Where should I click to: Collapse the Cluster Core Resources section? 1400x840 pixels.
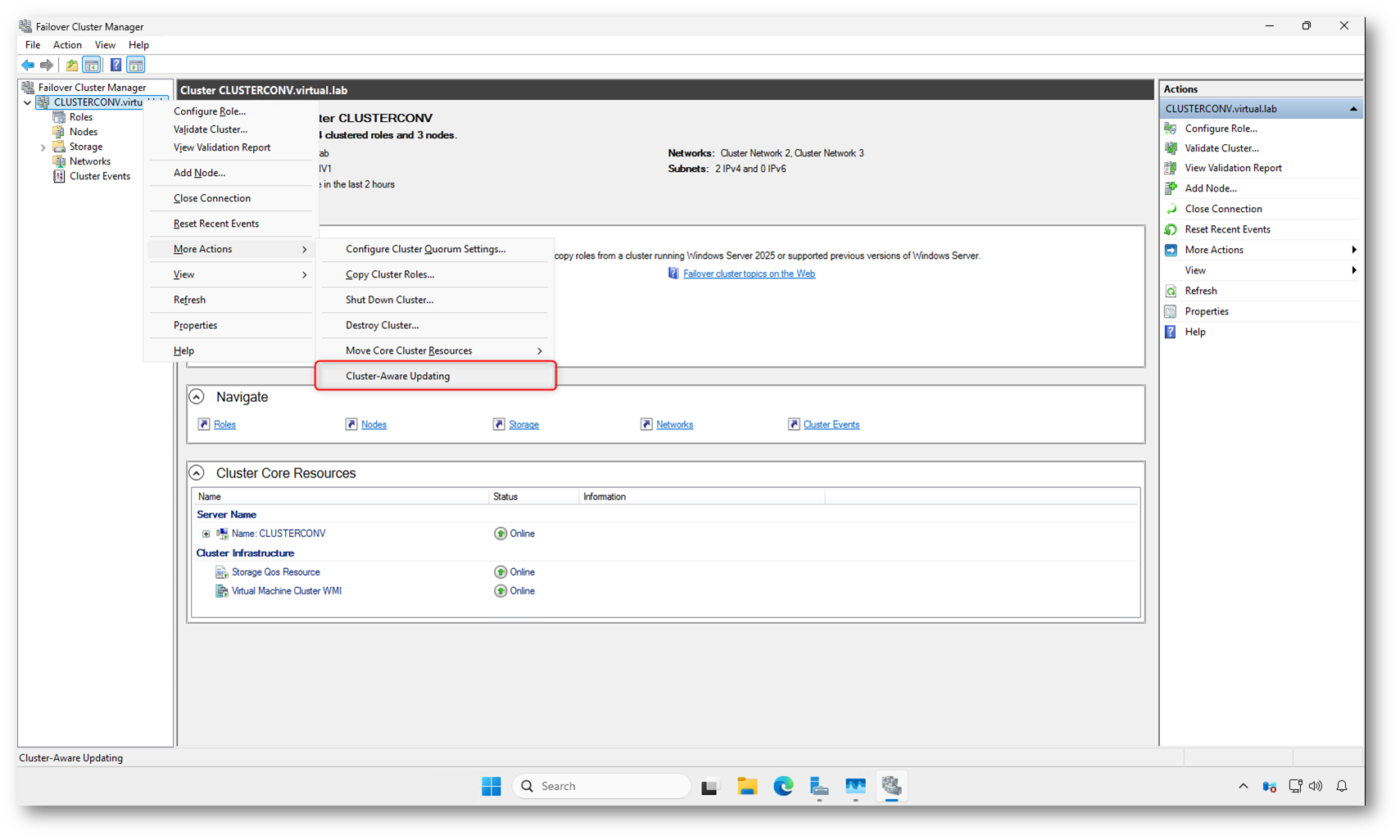[x=197, y=473]
